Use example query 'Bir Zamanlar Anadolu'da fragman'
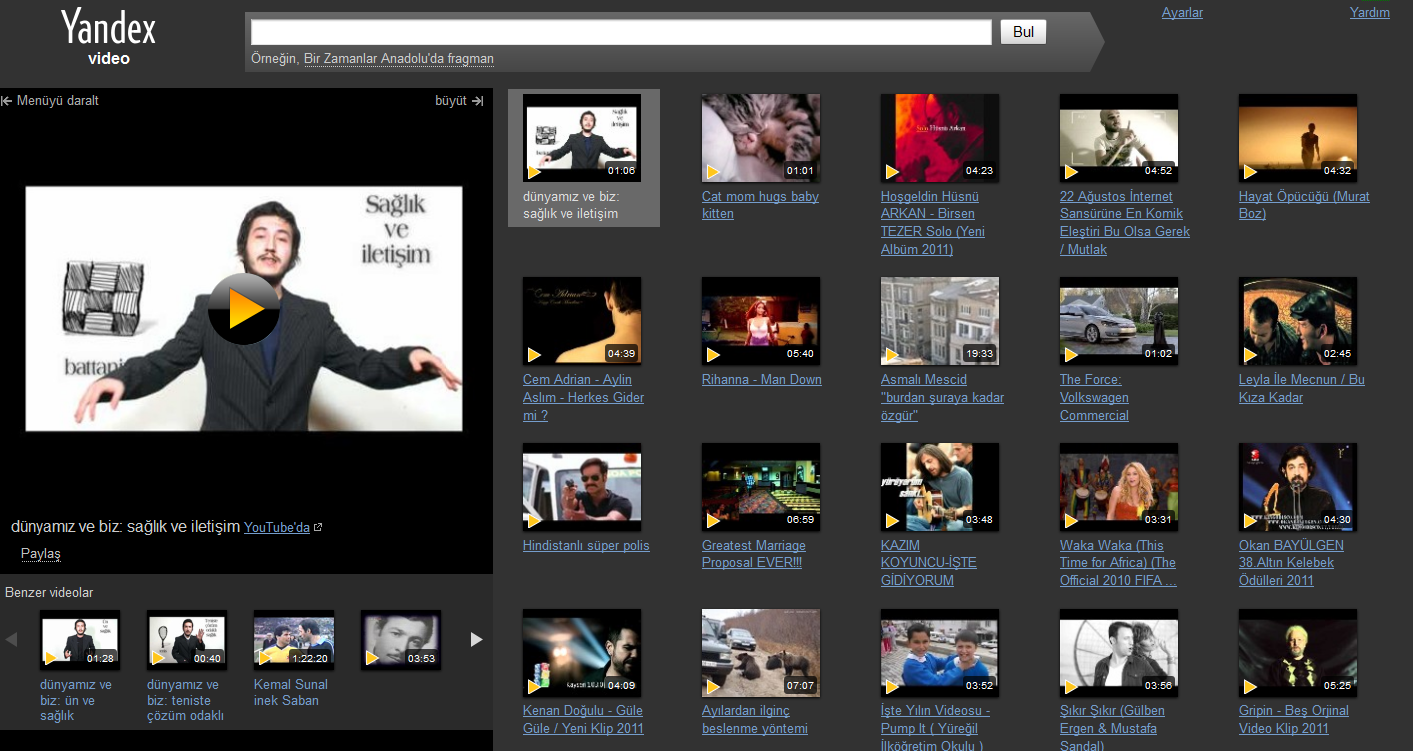 point(399,59)
